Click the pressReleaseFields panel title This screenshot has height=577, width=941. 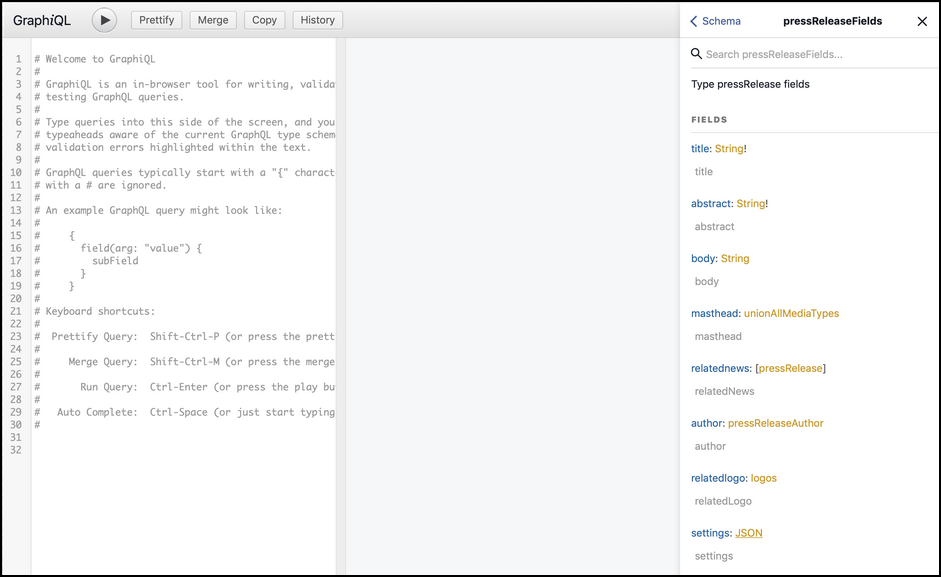(832, 21)
